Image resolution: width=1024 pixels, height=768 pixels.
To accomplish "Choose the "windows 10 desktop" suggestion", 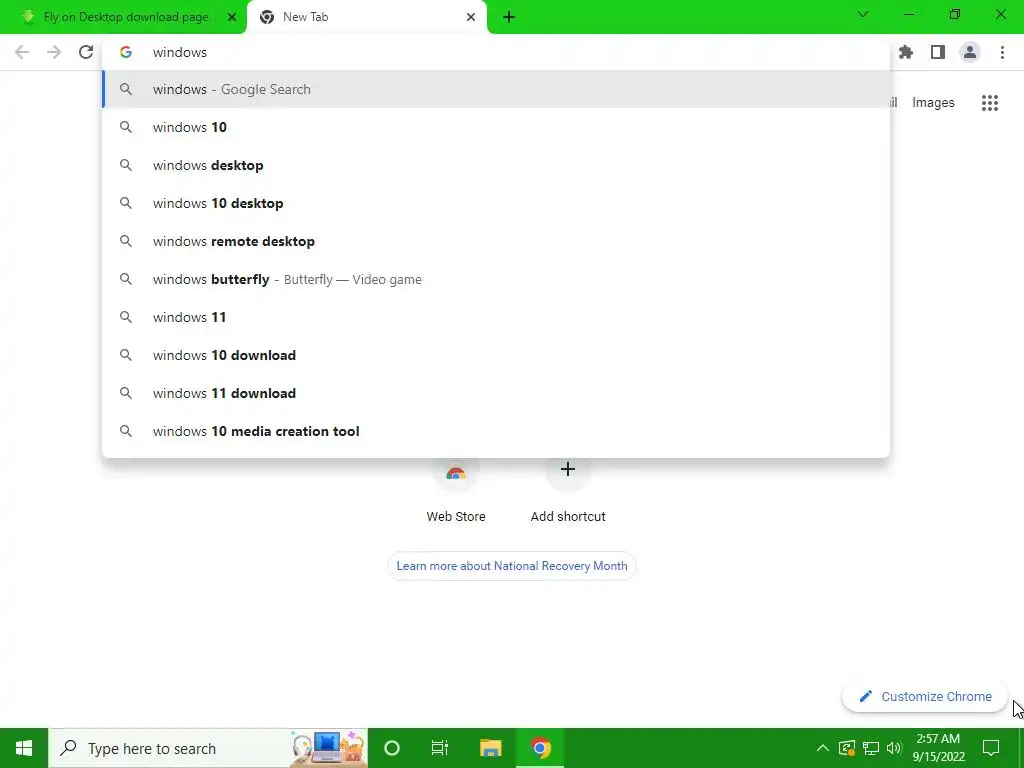I will click(496, 203).
